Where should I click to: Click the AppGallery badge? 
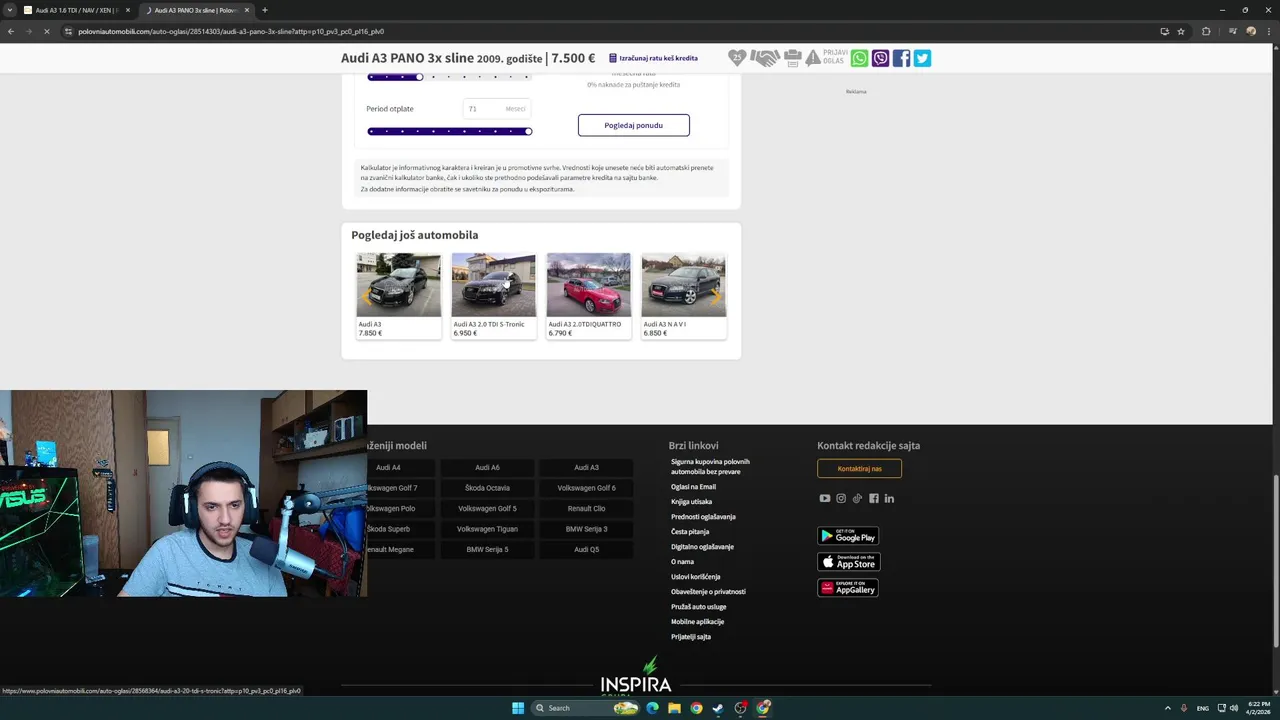coord(848,588)
